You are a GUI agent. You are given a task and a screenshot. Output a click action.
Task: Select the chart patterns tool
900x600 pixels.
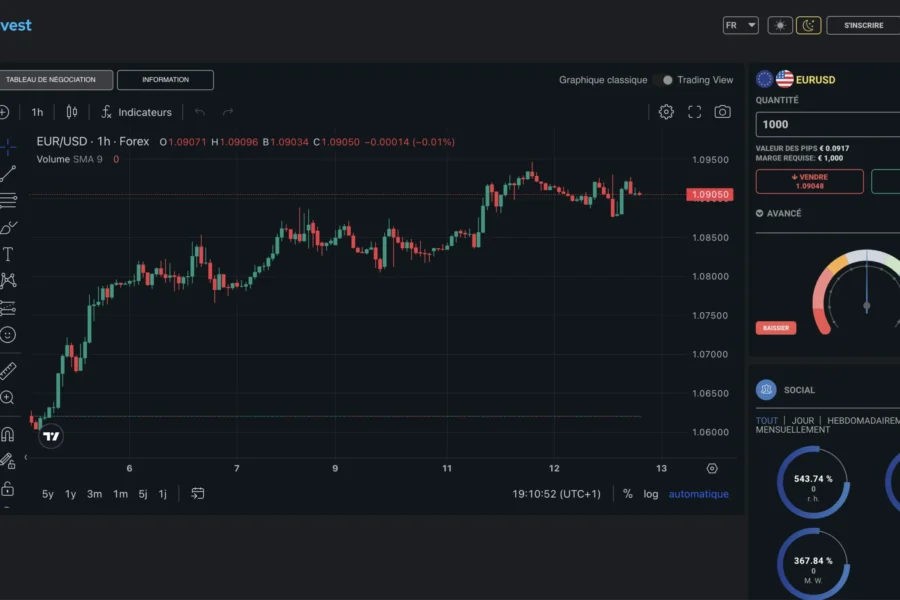(7, 280)
